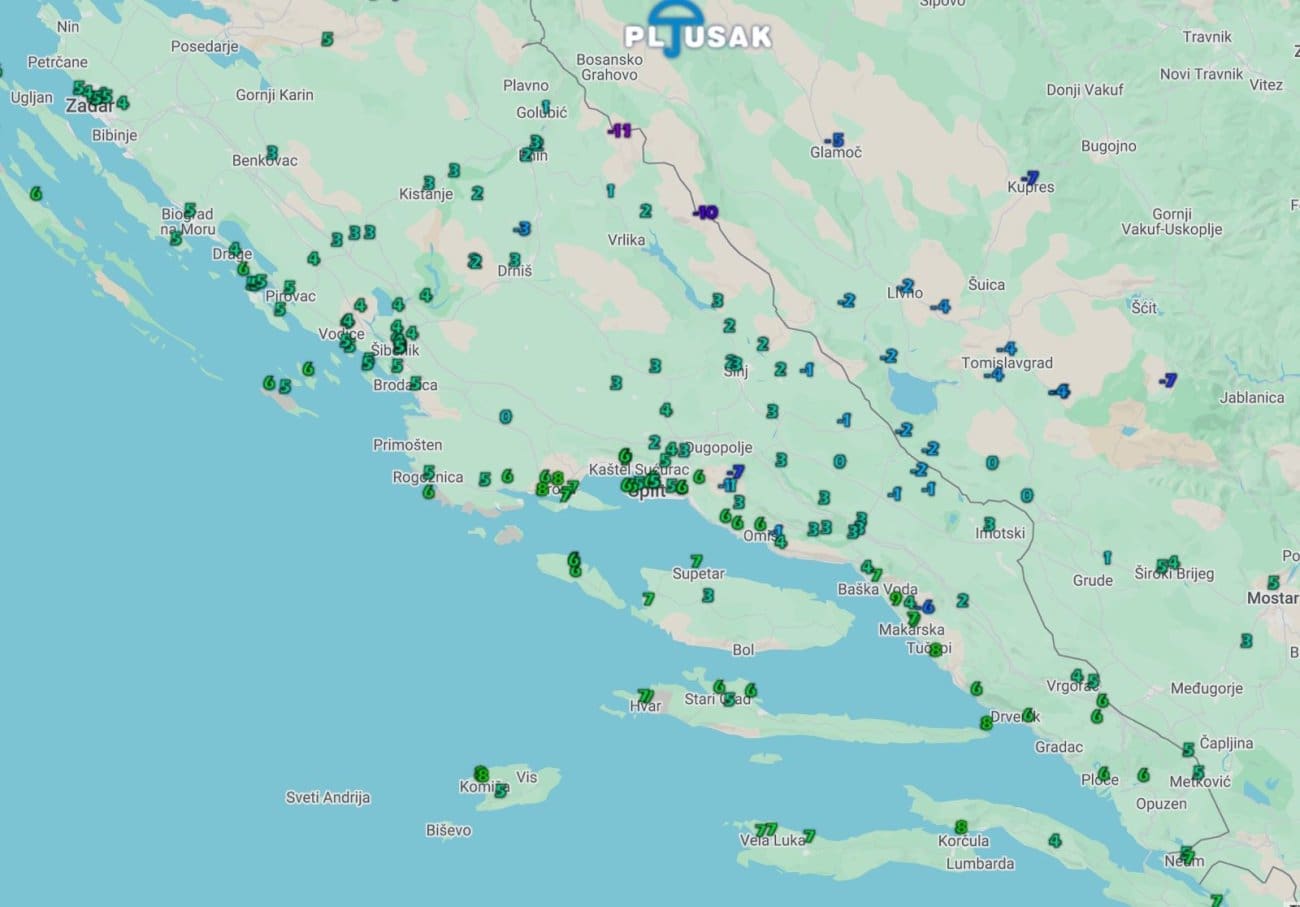Select the 3 marker below Supetar
Screen dimensions: 1300x907
point(708,595)
